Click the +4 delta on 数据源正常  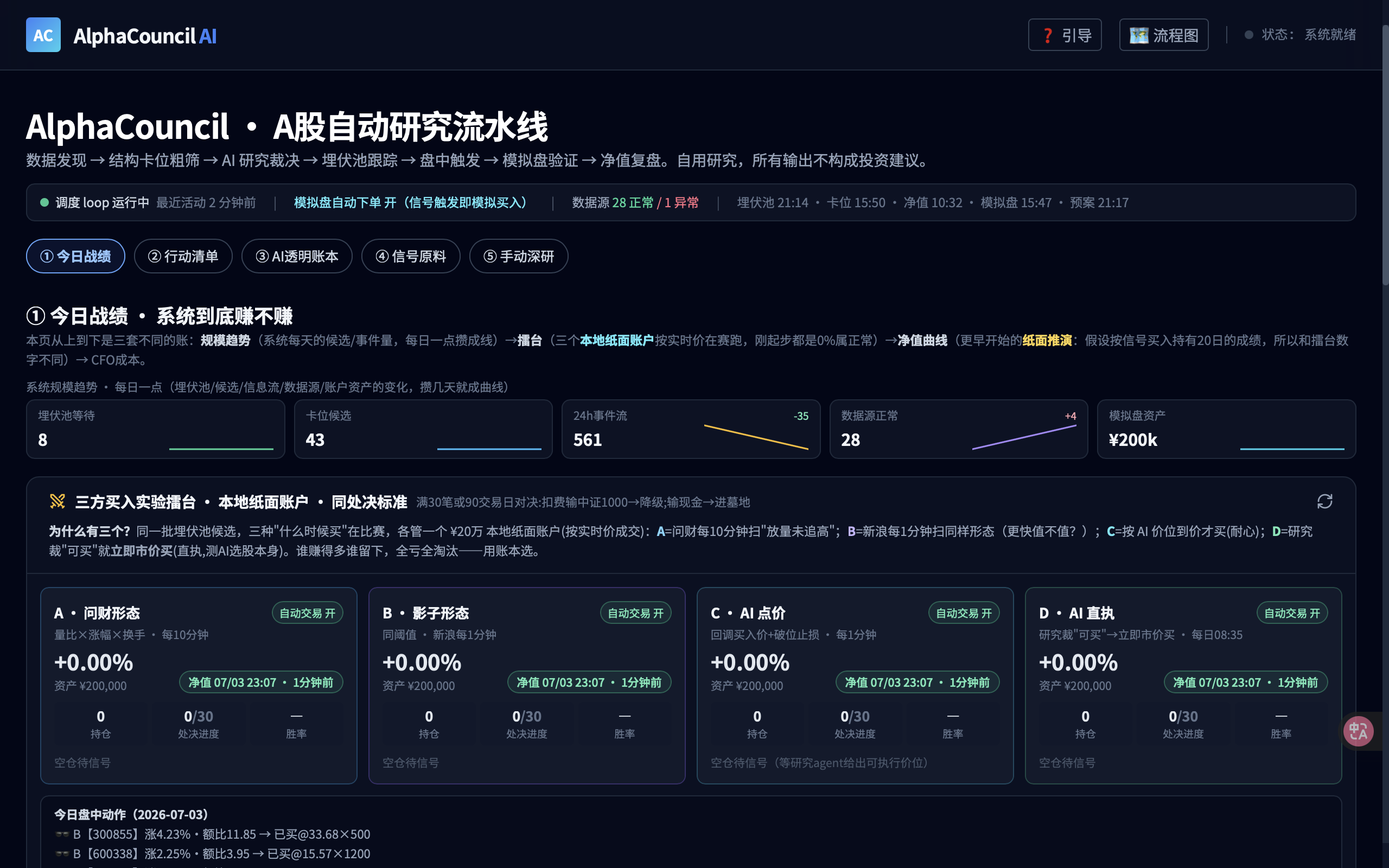tap(1071, 416)
